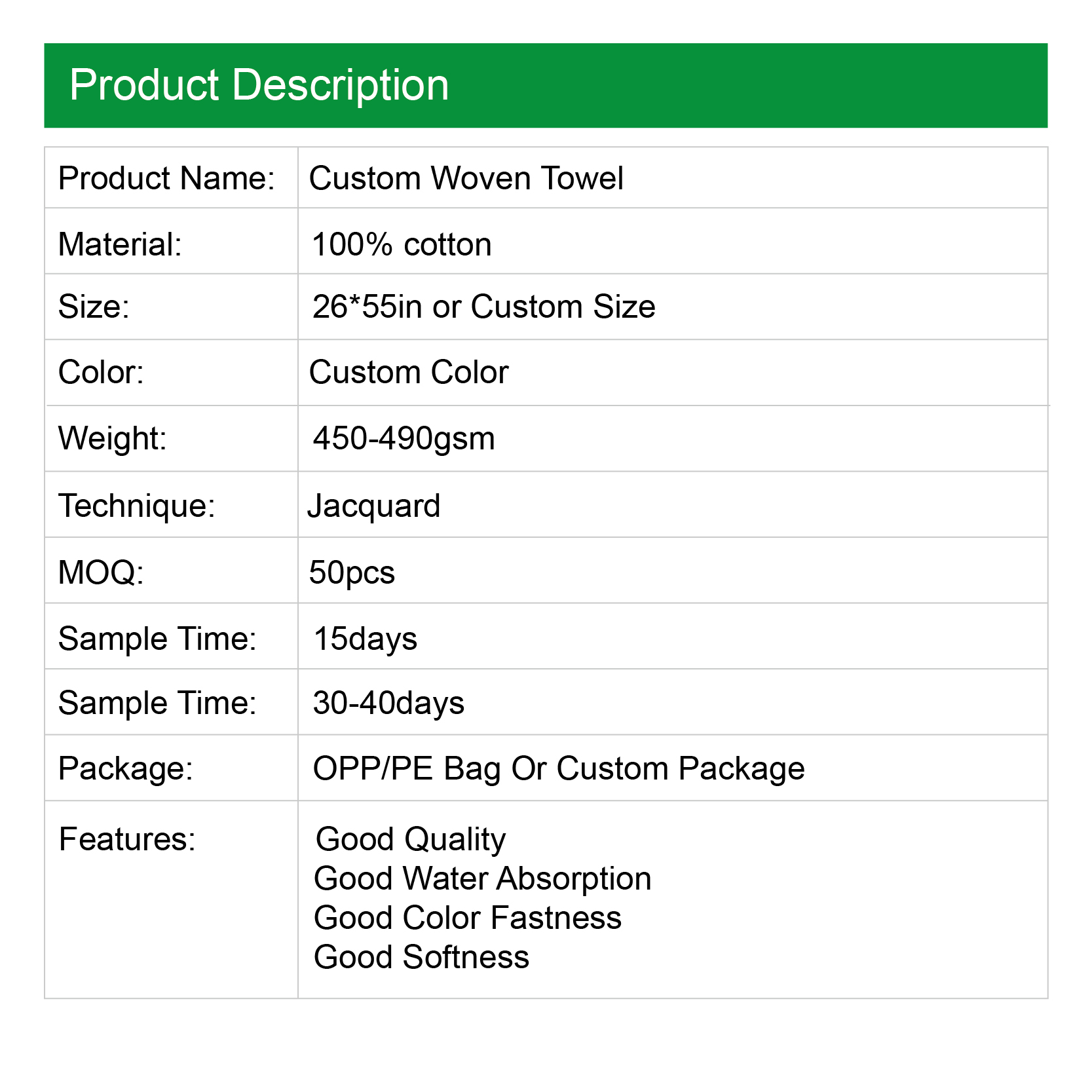Screen dimensions: 1092x1092
Task: Select the Technique label
Action: tap(137, 506)
